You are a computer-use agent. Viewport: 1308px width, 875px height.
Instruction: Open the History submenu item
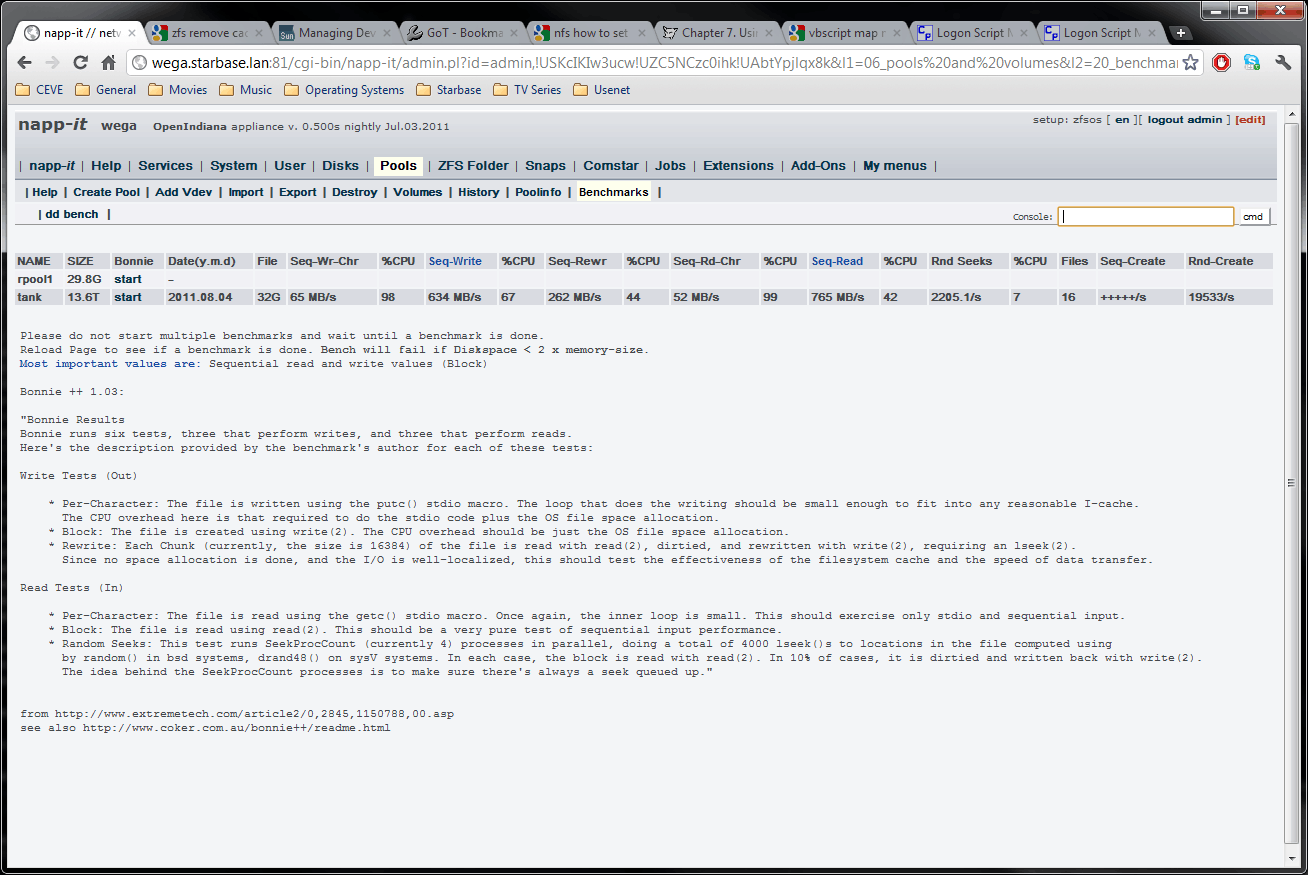[x=479, y=192]
